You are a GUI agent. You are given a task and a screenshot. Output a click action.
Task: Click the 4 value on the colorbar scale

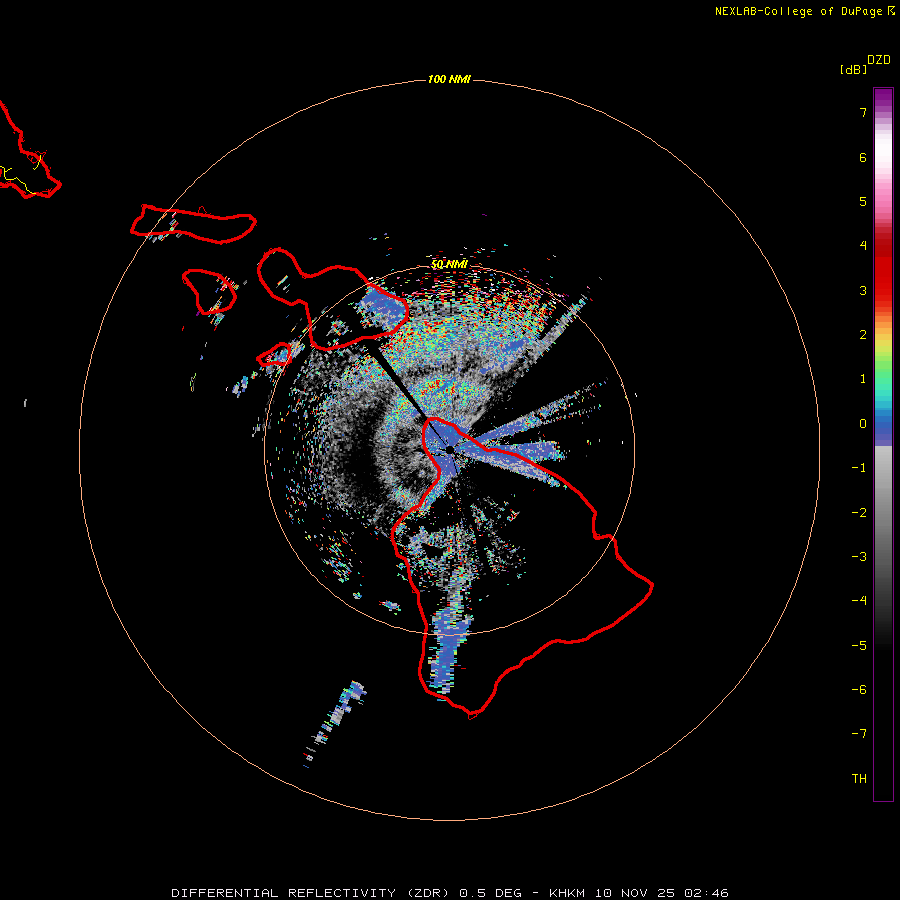click(863, 246)
